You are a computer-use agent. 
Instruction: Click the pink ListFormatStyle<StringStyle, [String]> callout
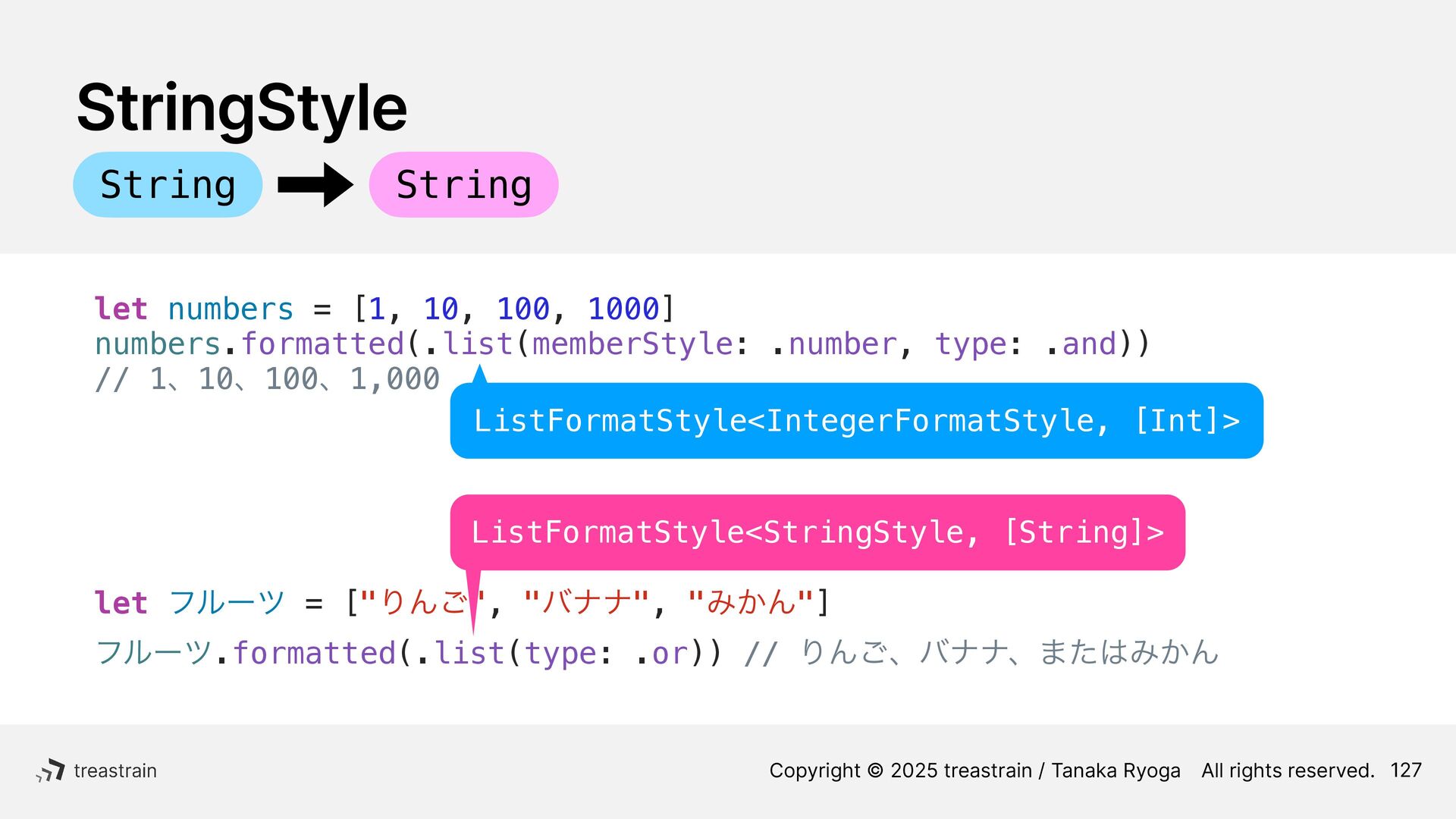(x=817, y=532)
